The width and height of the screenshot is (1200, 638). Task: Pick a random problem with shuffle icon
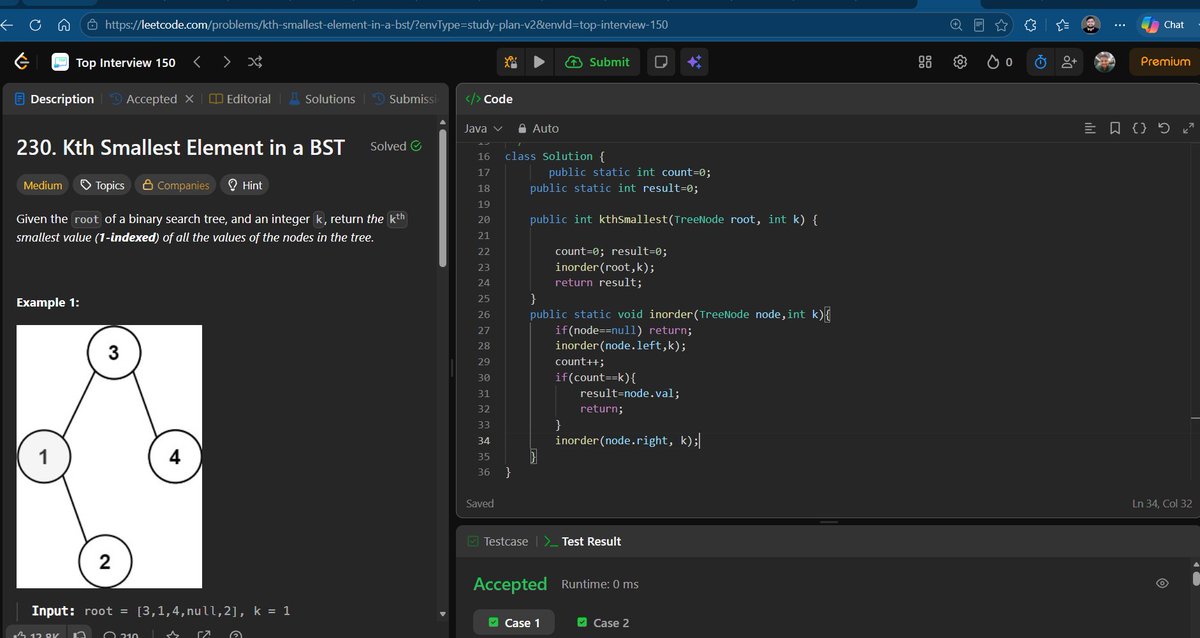pos(255,62)
